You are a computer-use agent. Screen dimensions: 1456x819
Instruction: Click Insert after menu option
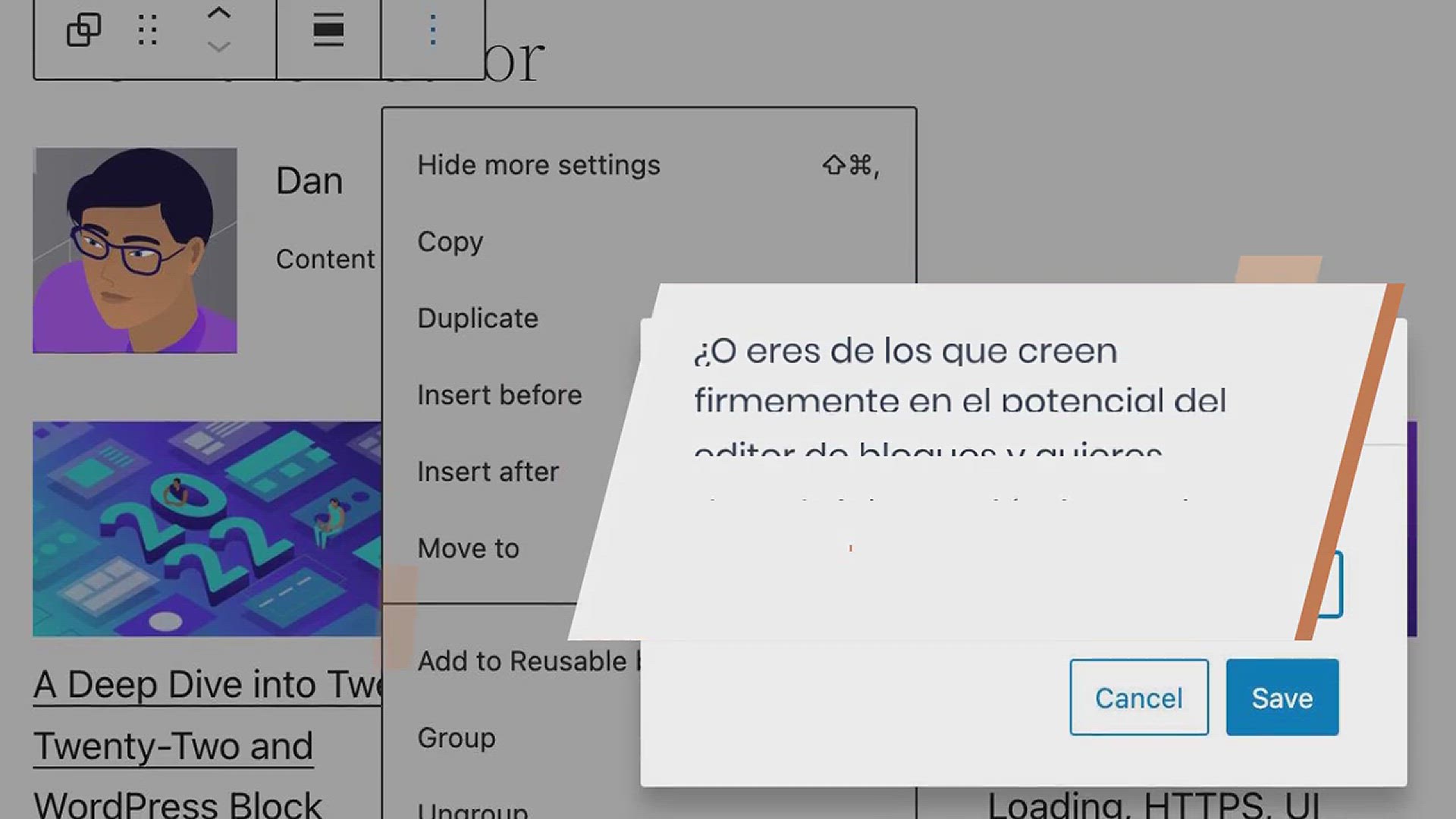(x=488, y=472)
